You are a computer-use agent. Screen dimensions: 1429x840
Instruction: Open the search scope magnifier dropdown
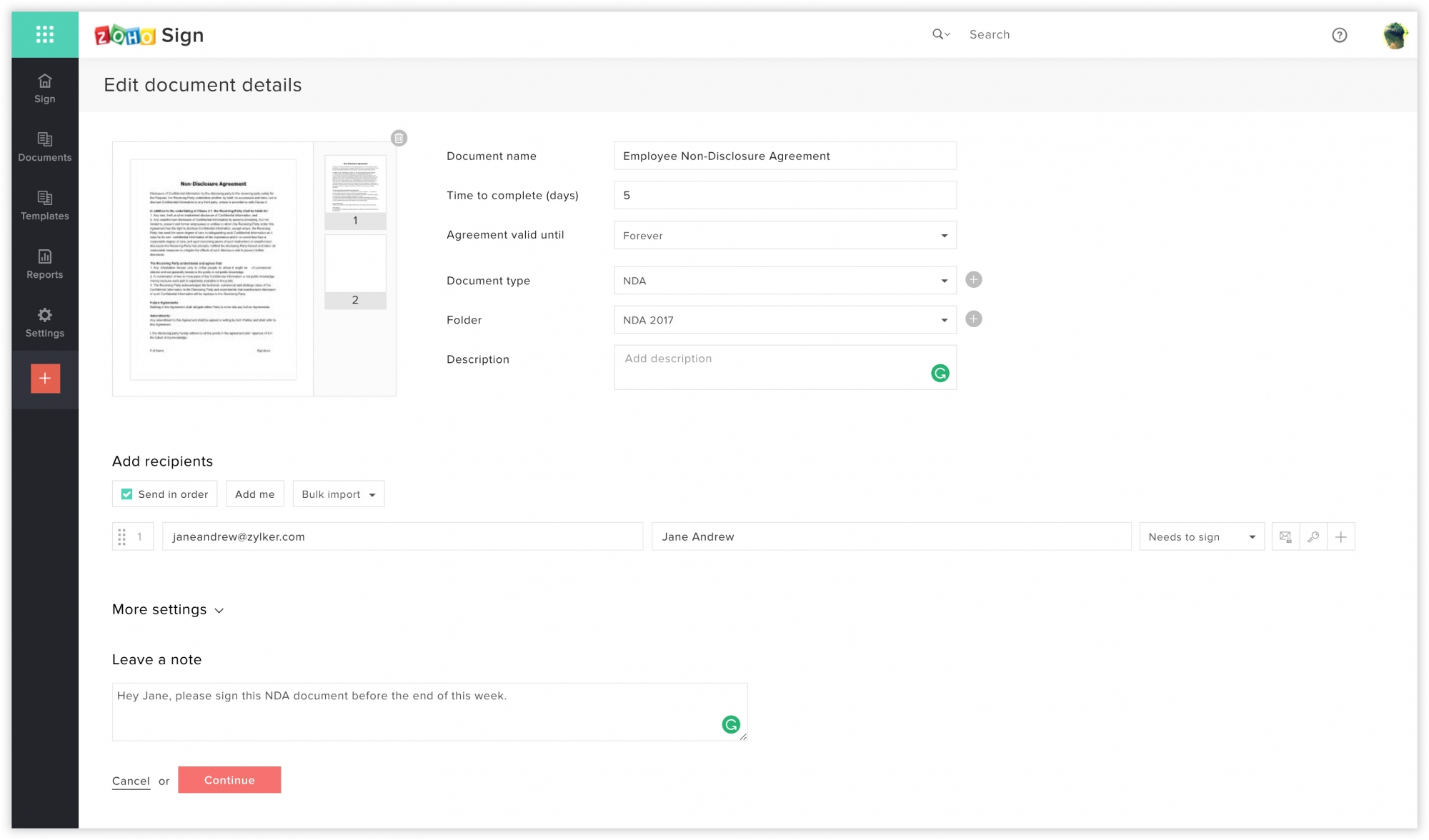[941, 34]
